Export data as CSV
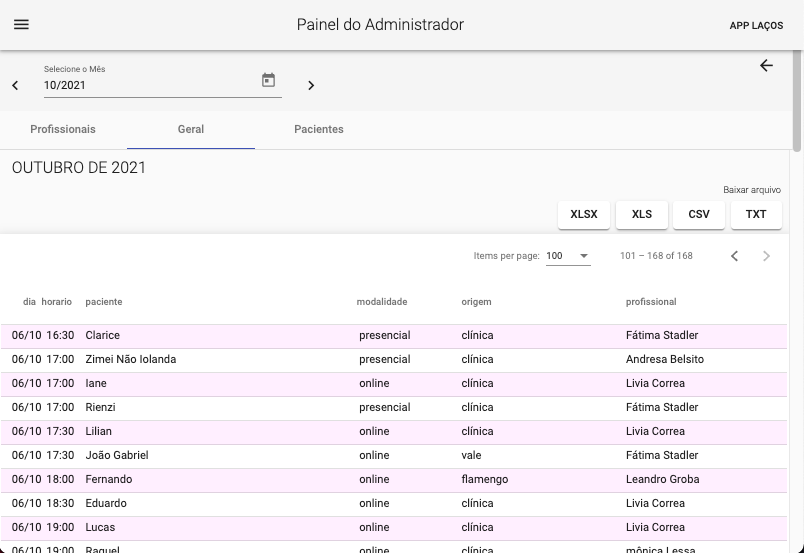 click(699, 214)
